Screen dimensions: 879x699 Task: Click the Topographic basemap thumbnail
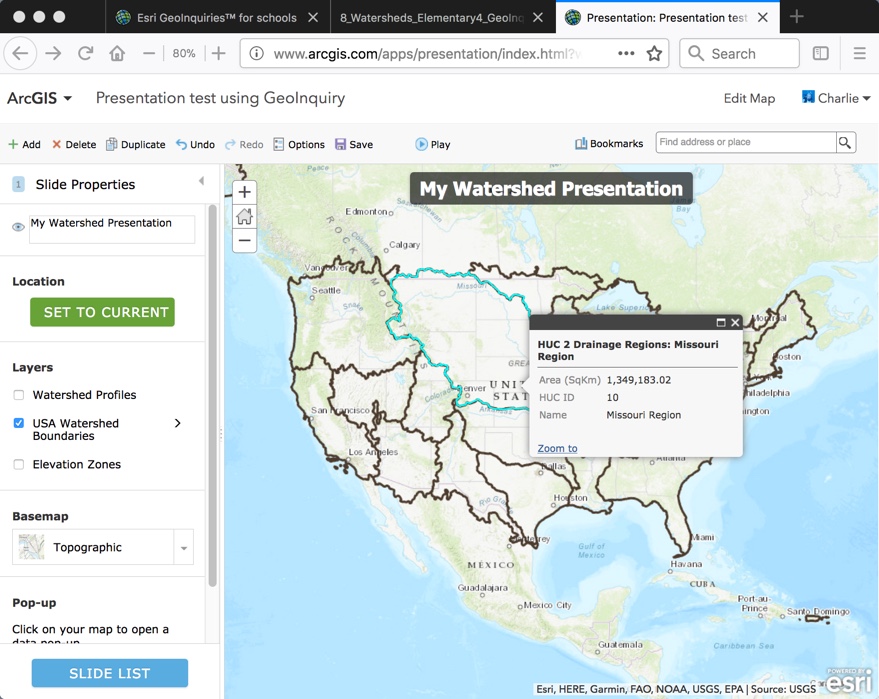[31, 547]
